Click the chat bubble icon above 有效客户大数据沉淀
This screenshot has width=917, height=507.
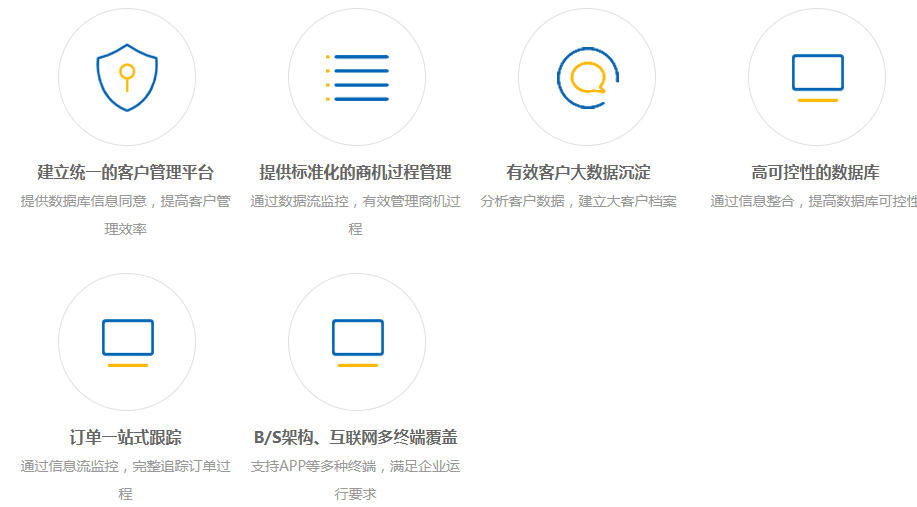[587, 78]
